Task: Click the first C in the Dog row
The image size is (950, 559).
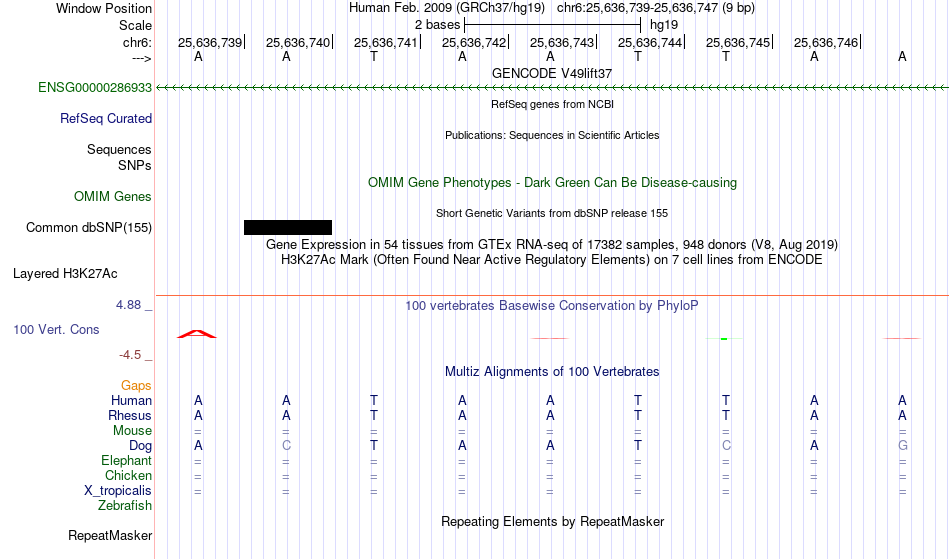Action: point(286,446)
